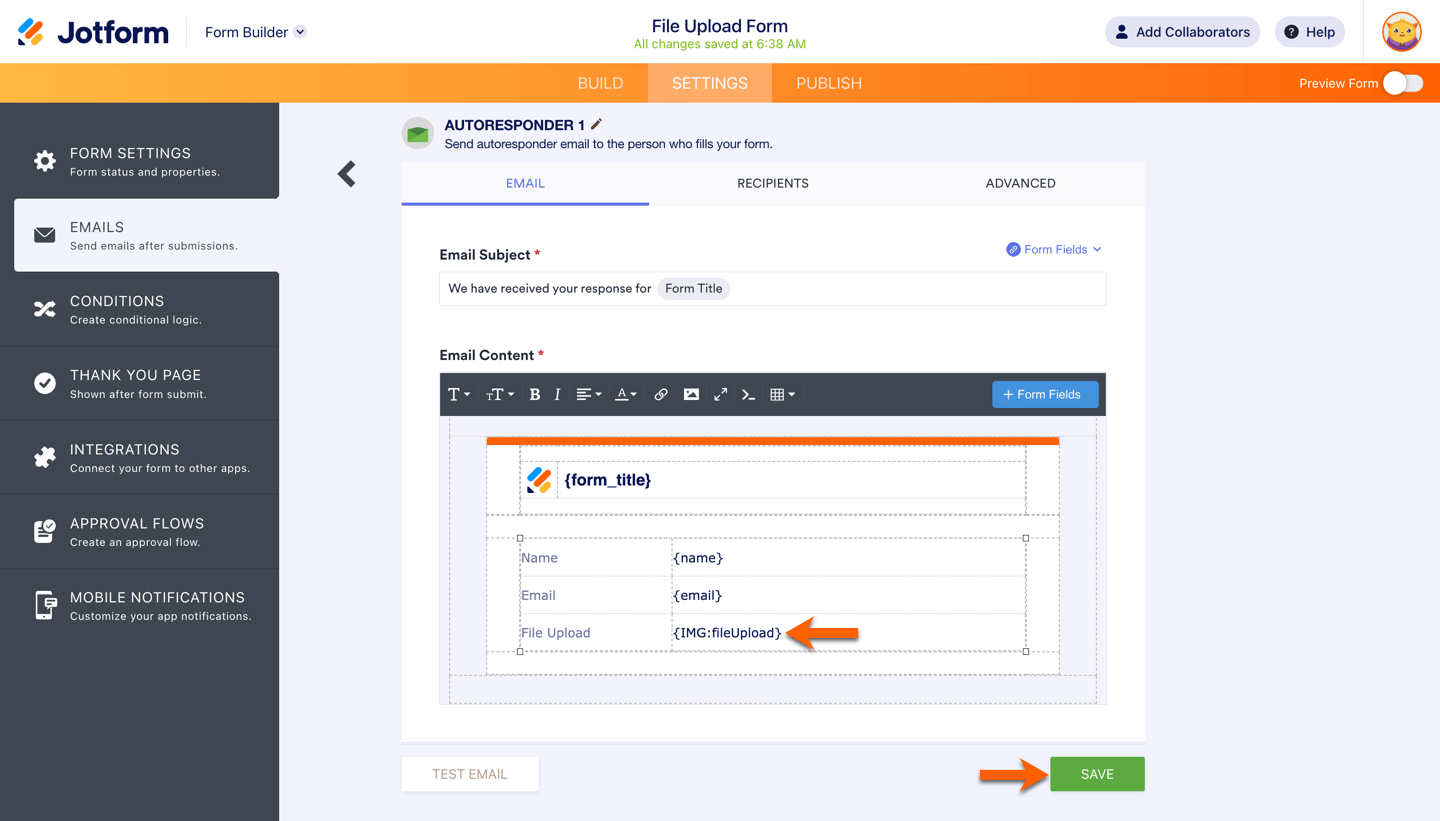Edit Autoresponder 1 name with pencil icon
The image size is (1440, 821).
coord(597,124)
